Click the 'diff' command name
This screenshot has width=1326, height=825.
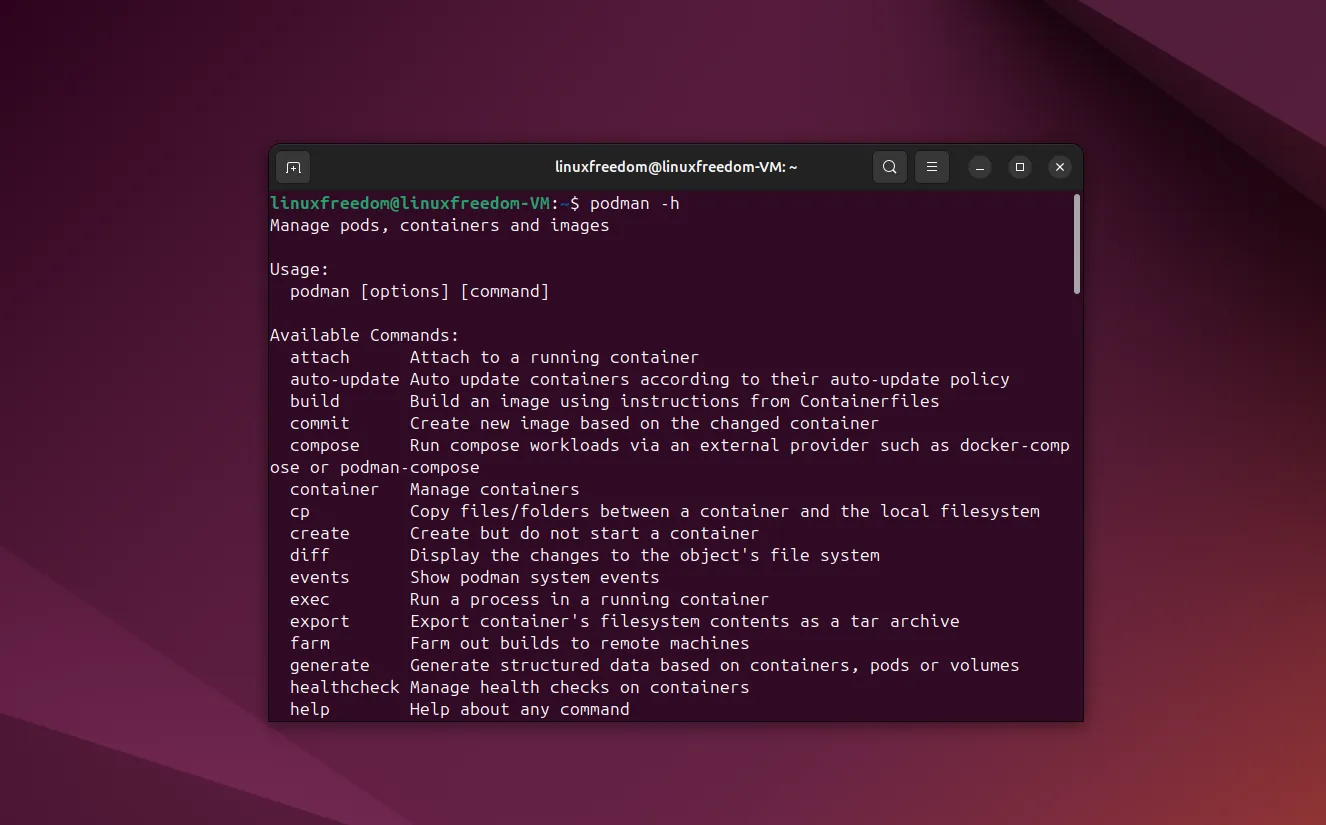coord(310,555)
